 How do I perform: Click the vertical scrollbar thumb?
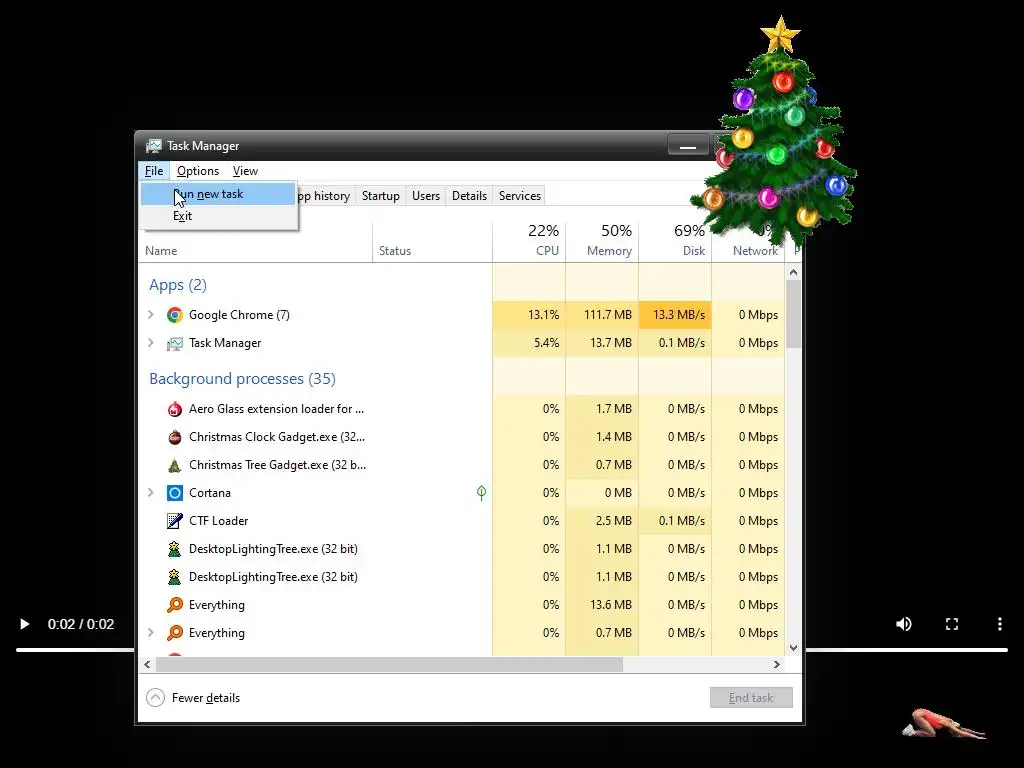pos(793,313)
